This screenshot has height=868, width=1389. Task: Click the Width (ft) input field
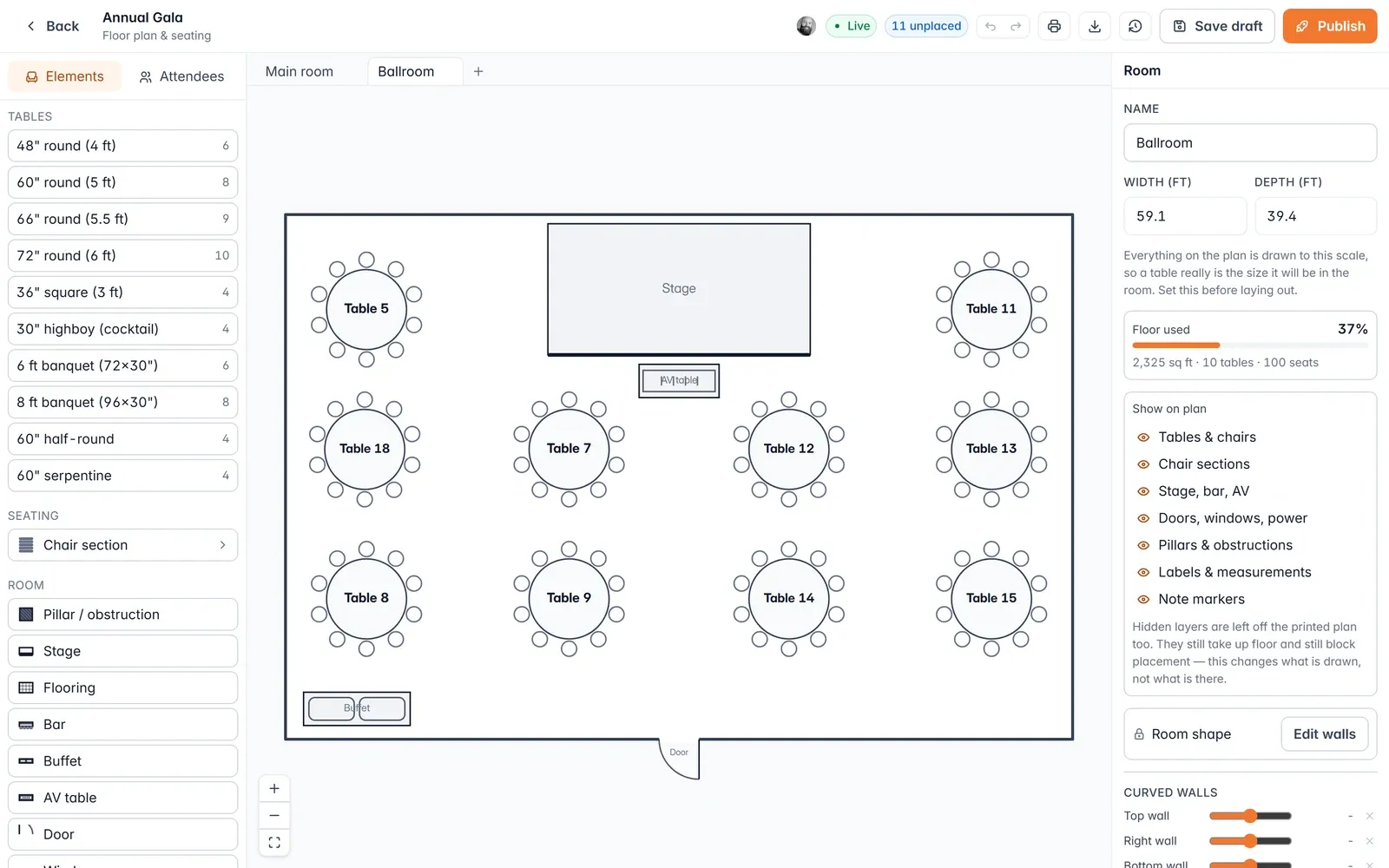[x=1185, y=216]
